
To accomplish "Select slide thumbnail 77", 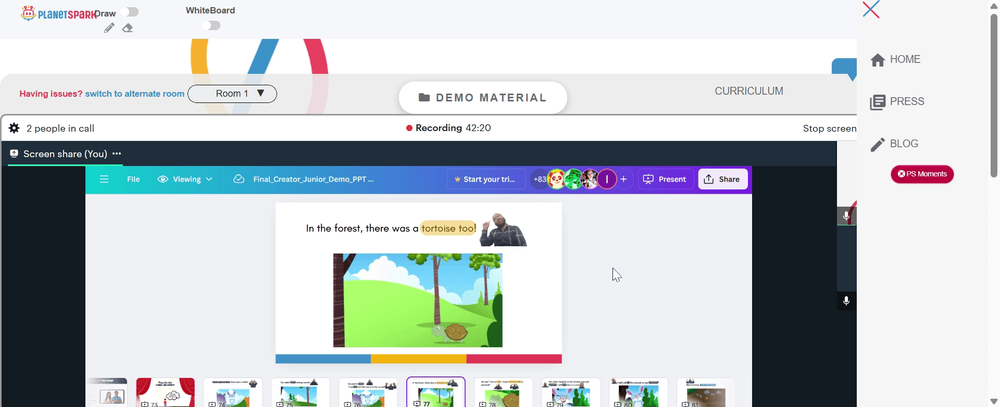I will coord(436,392).
